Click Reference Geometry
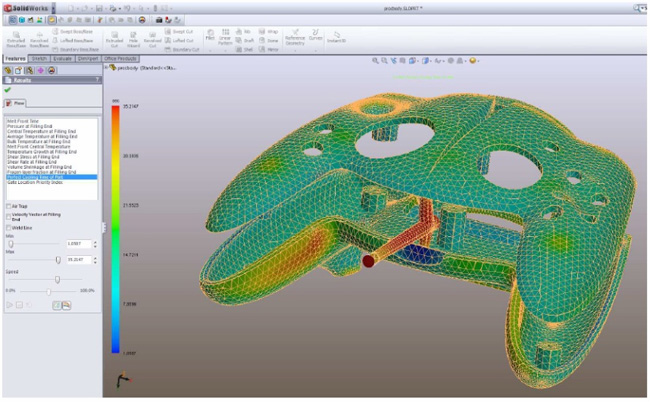The image size is (650, 402). (295, 37)
